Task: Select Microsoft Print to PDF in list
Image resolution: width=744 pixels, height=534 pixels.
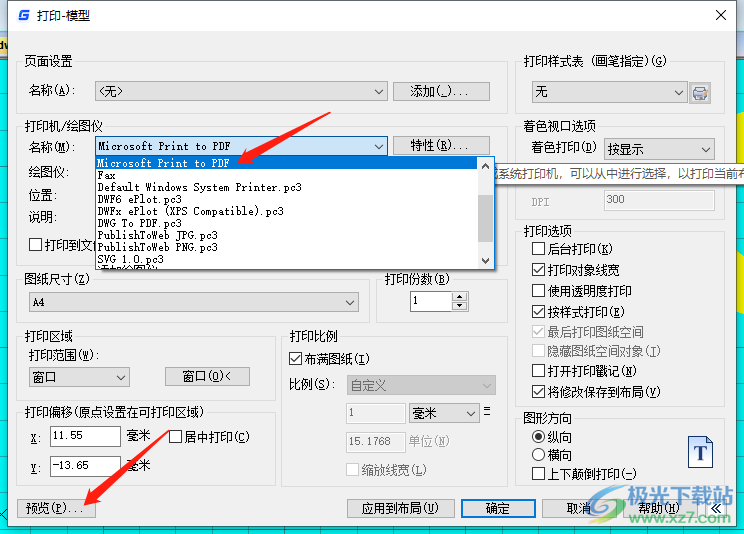Action: [x=286, y=163]
